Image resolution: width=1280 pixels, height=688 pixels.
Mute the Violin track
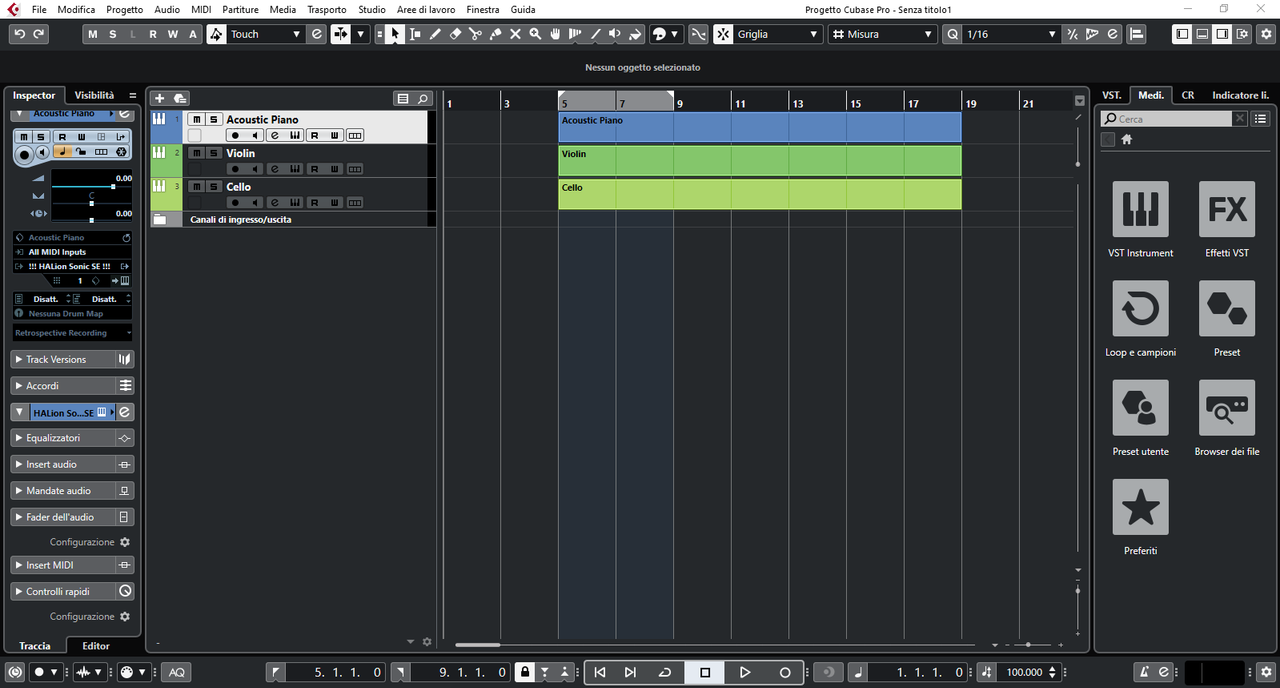pos(196,153)
